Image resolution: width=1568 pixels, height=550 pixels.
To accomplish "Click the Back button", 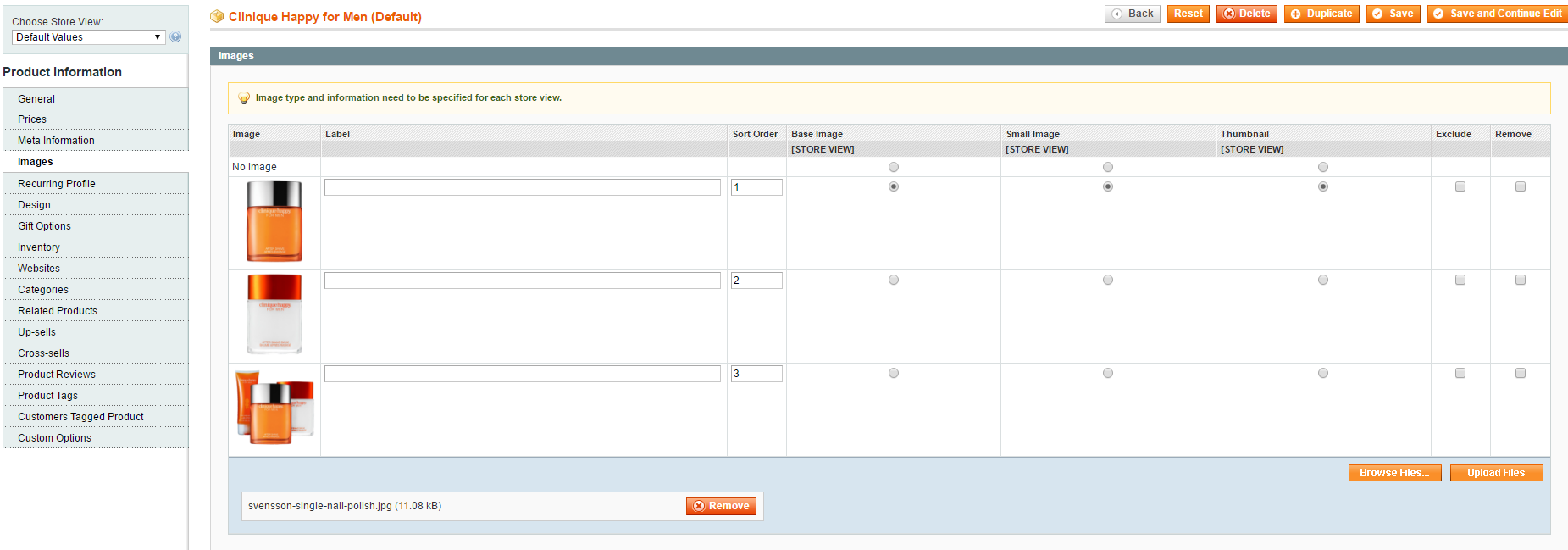I will point(1133,14).
